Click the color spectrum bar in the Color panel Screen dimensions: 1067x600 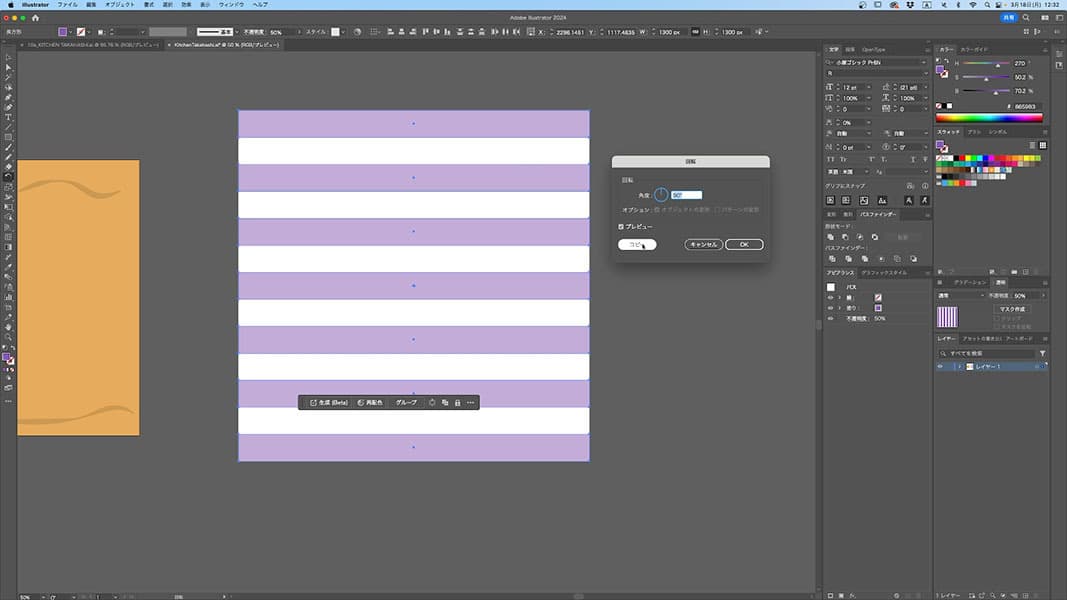click(989, 118)
